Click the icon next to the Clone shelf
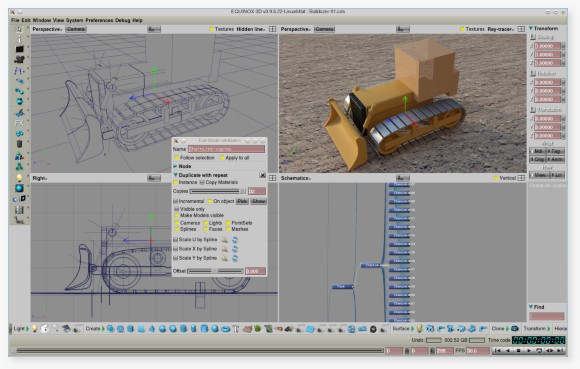Viewport: 580px width, 369px height. [x=515, y=328]
